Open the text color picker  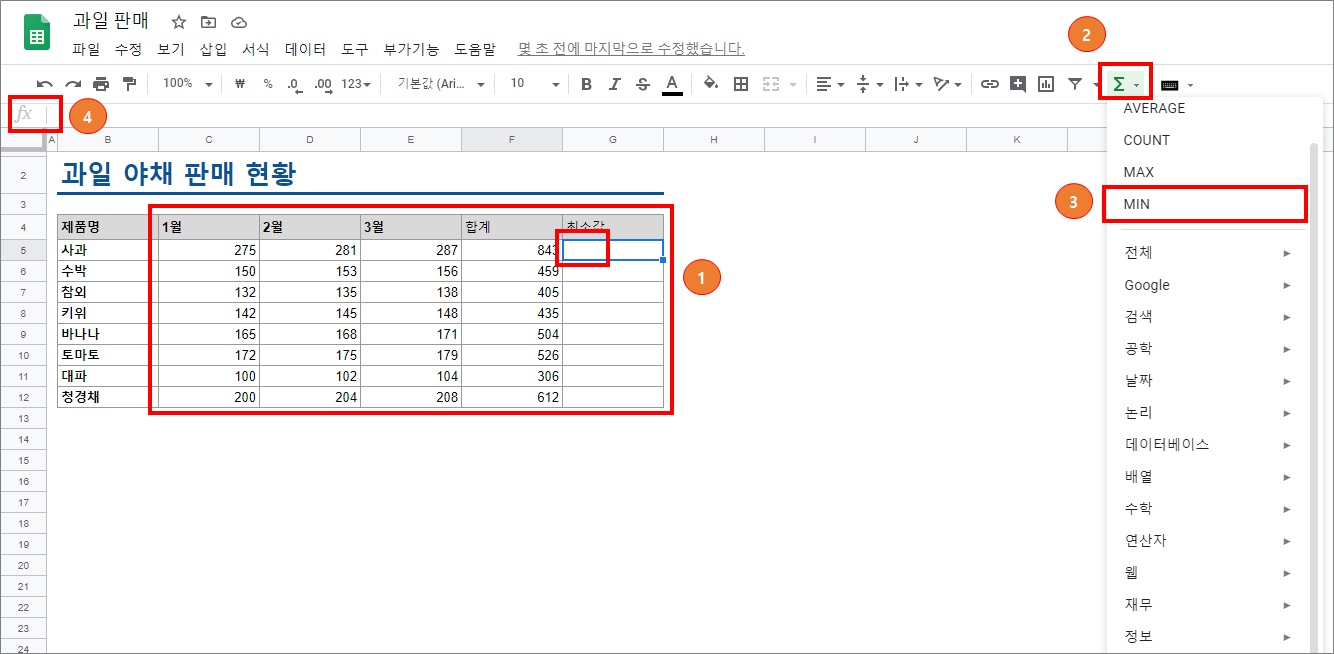point(672,84)
